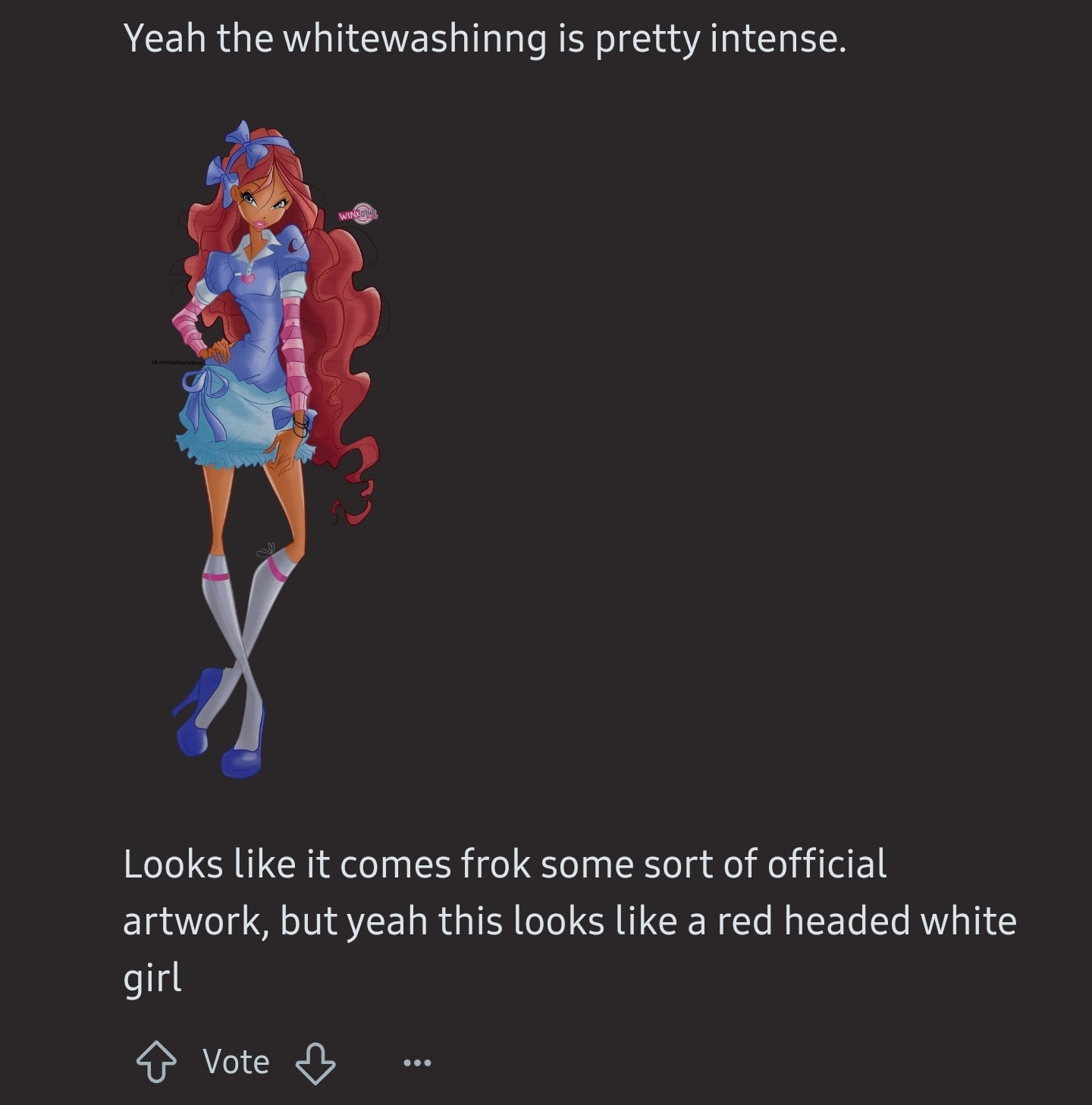
Task: Click the word "official" in the comment
Action: [x=827, y=864]
